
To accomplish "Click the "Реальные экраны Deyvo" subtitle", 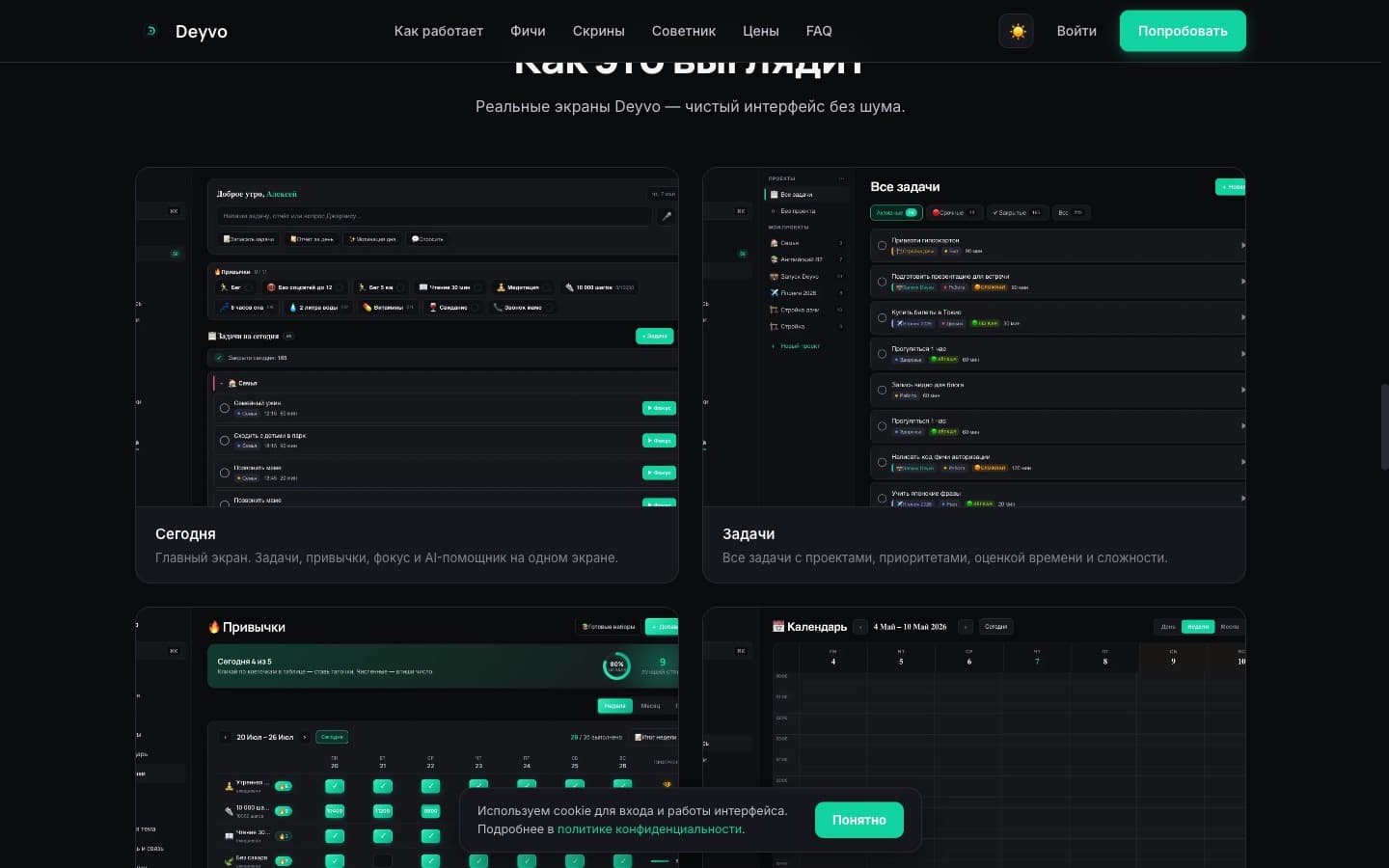I will [691, 106].
